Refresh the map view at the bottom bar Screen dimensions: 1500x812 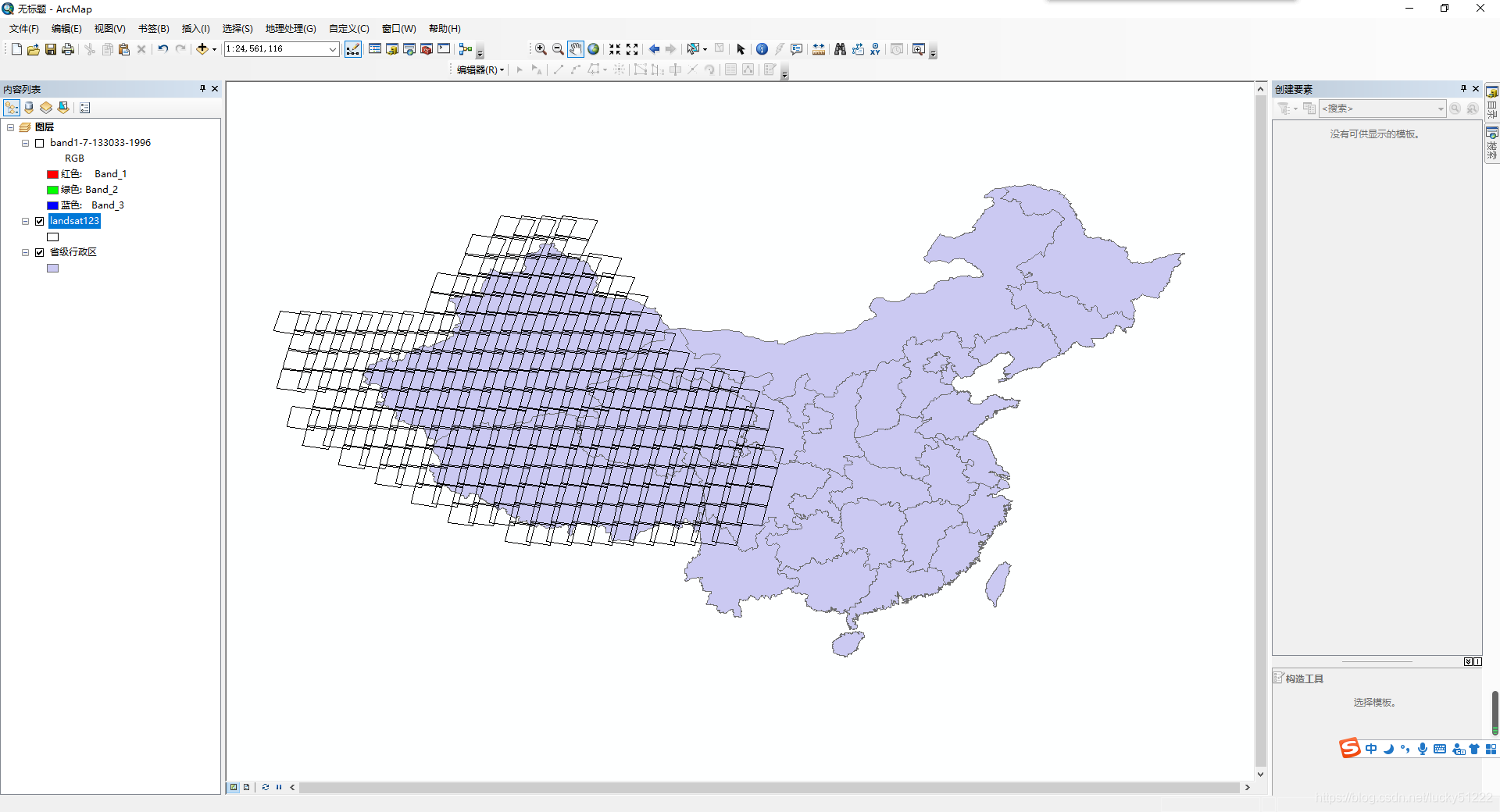[266, 787]
